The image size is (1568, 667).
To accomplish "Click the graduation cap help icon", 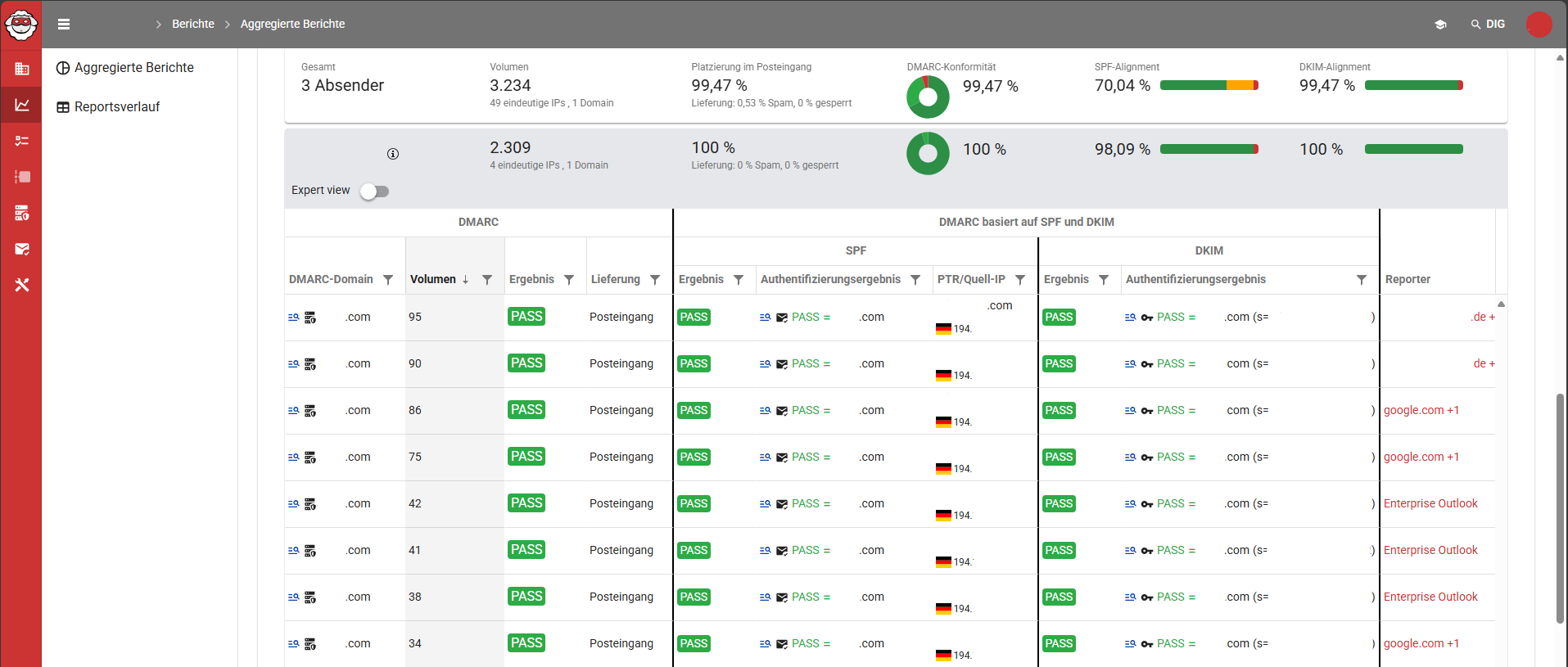I will [1440, 25].
